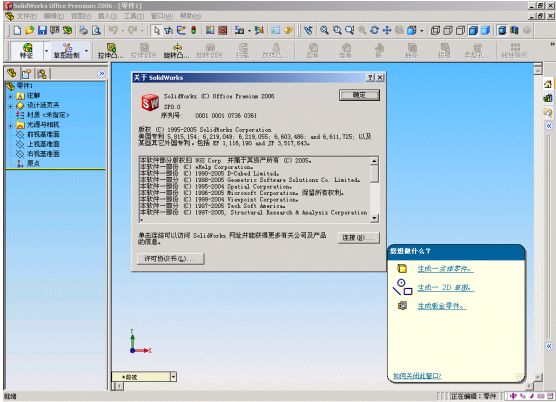Open the 工具(T) menu
556x402 pixels.
(134, 16)
